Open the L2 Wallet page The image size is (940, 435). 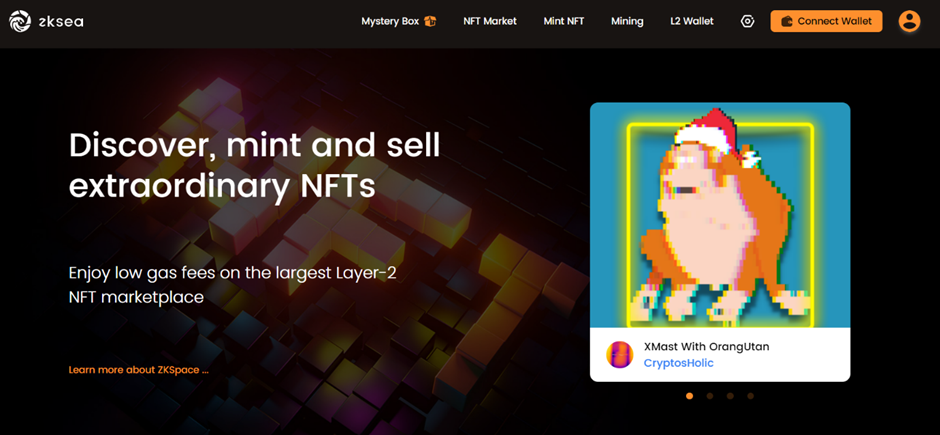point(692,21)
